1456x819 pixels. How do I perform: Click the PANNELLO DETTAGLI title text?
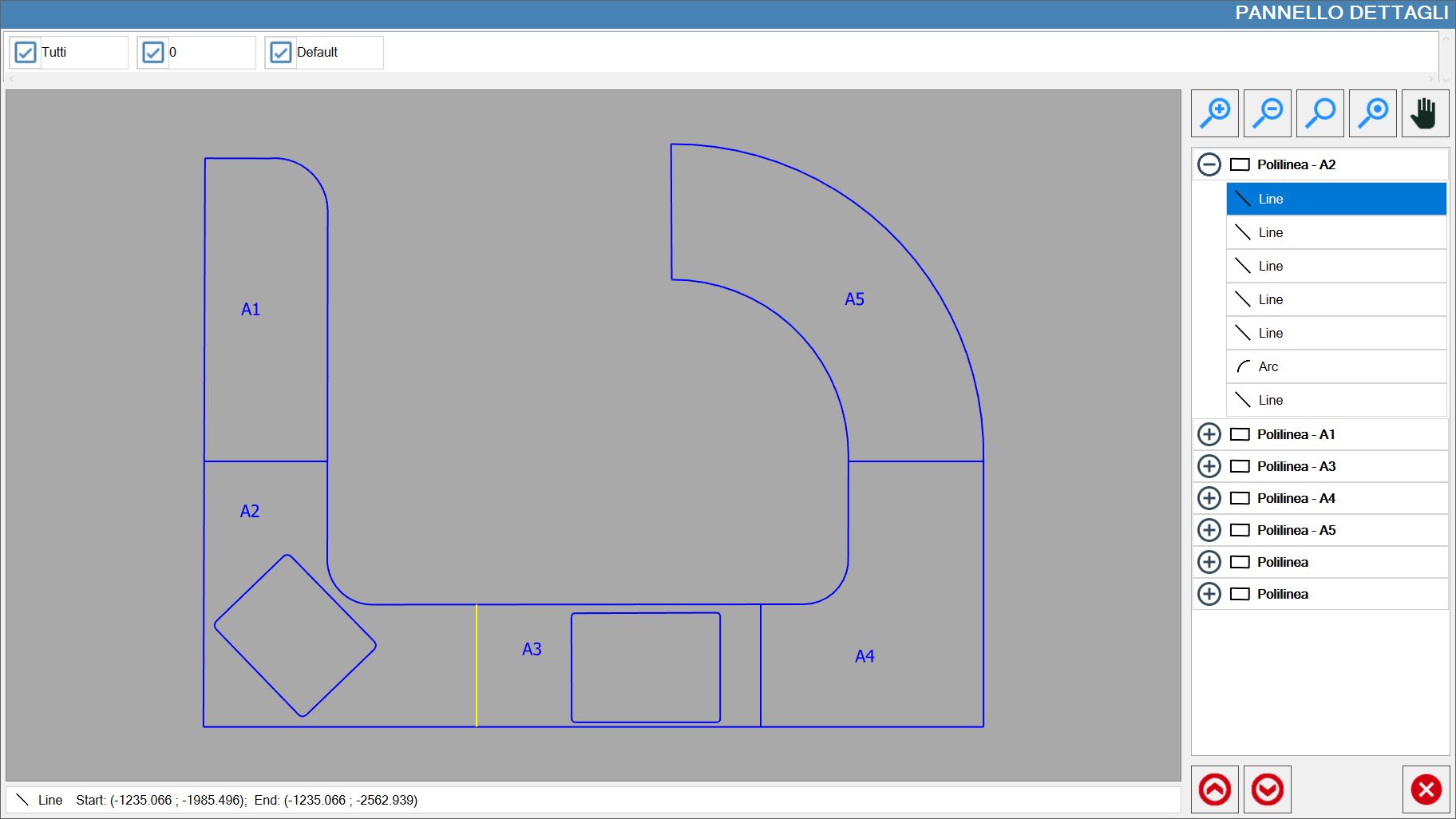[x=1341, y=13]
